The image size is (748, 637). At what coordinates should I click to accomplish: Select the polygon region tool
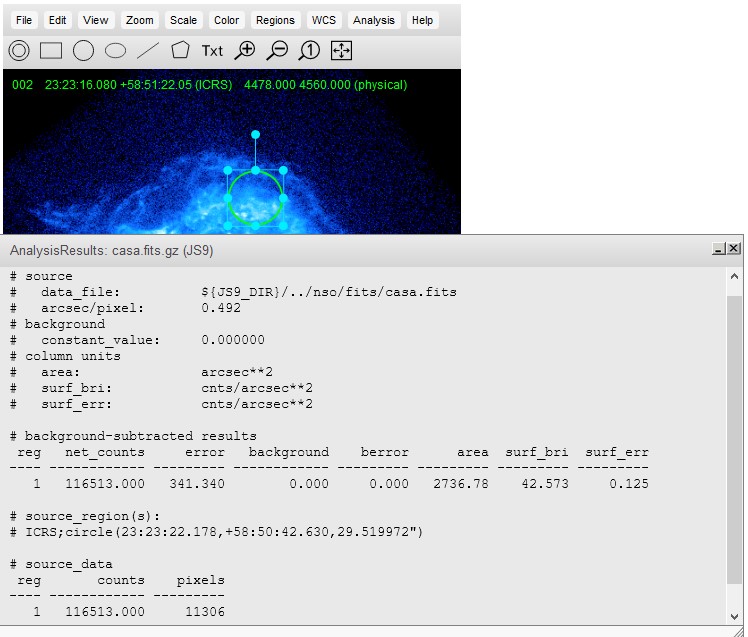click(180, 50)
